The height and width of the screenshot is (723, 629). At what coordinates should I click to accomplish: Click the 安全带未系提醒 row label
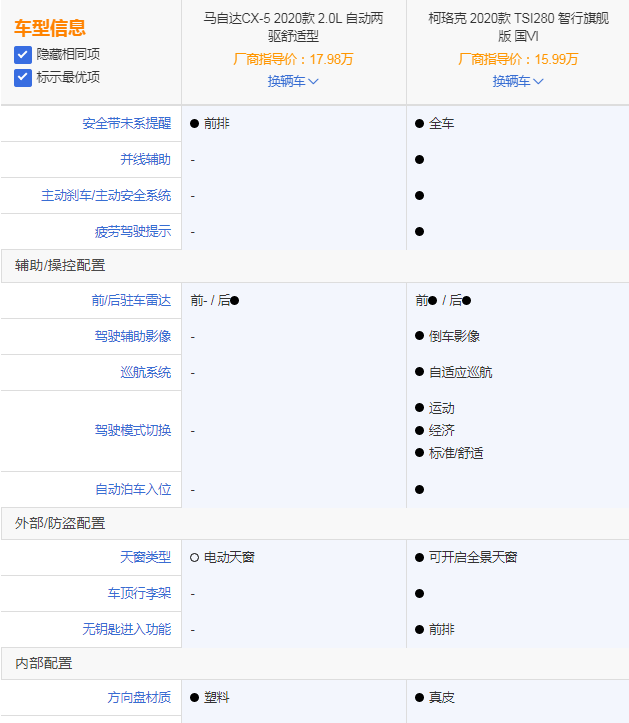pyautogui.click(x=126, y=124)
